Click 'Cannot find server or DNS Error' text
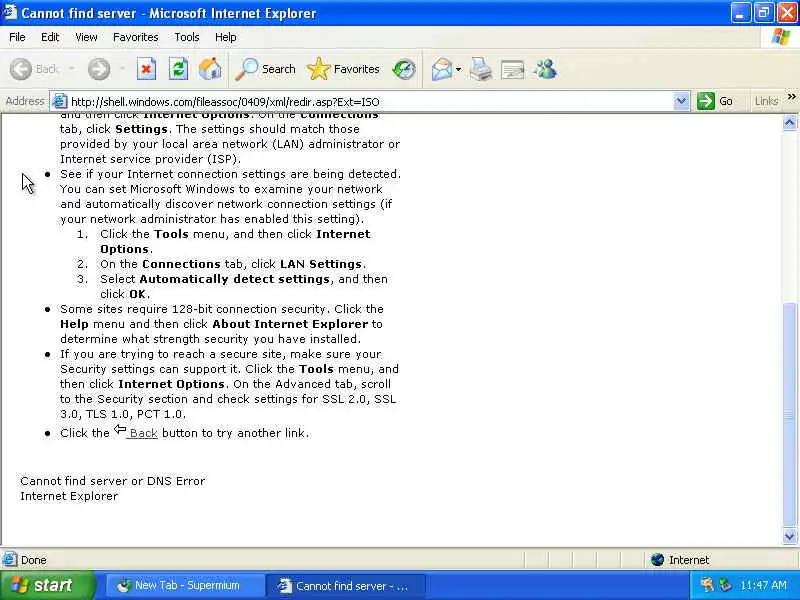This screenshot has width=800, height=600. [112, 481]
